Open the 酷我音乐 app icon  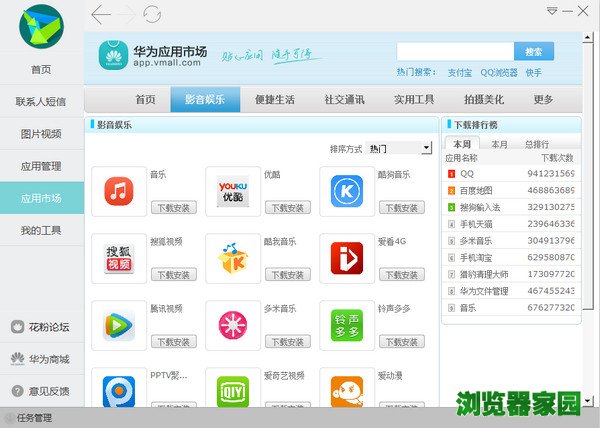233,259
